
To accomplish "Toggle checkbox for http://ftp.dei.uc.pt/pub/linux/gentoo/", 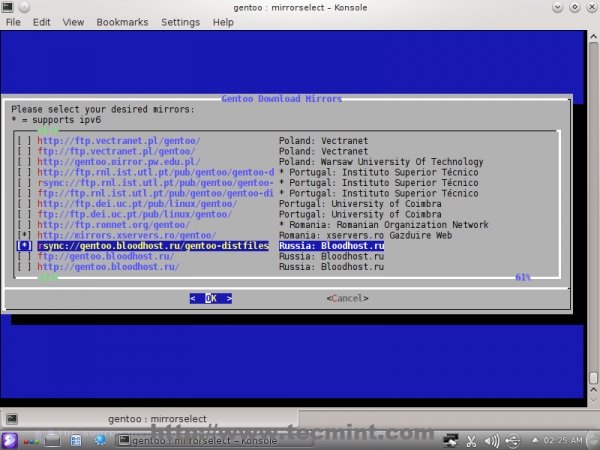I will tap(24, 204).
